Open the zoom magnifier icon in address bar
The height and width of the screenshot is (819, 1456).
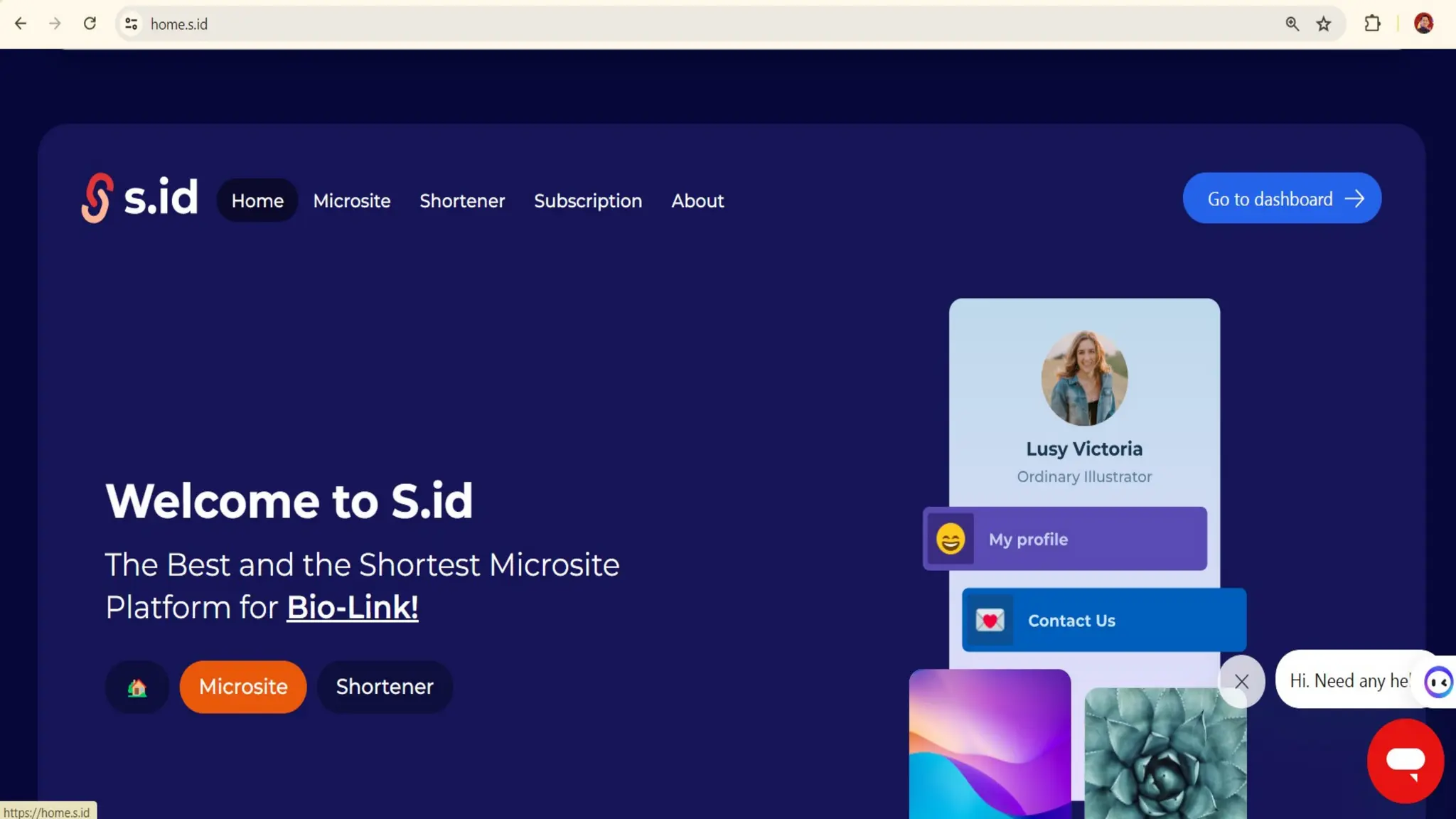tap(1292, 24)
